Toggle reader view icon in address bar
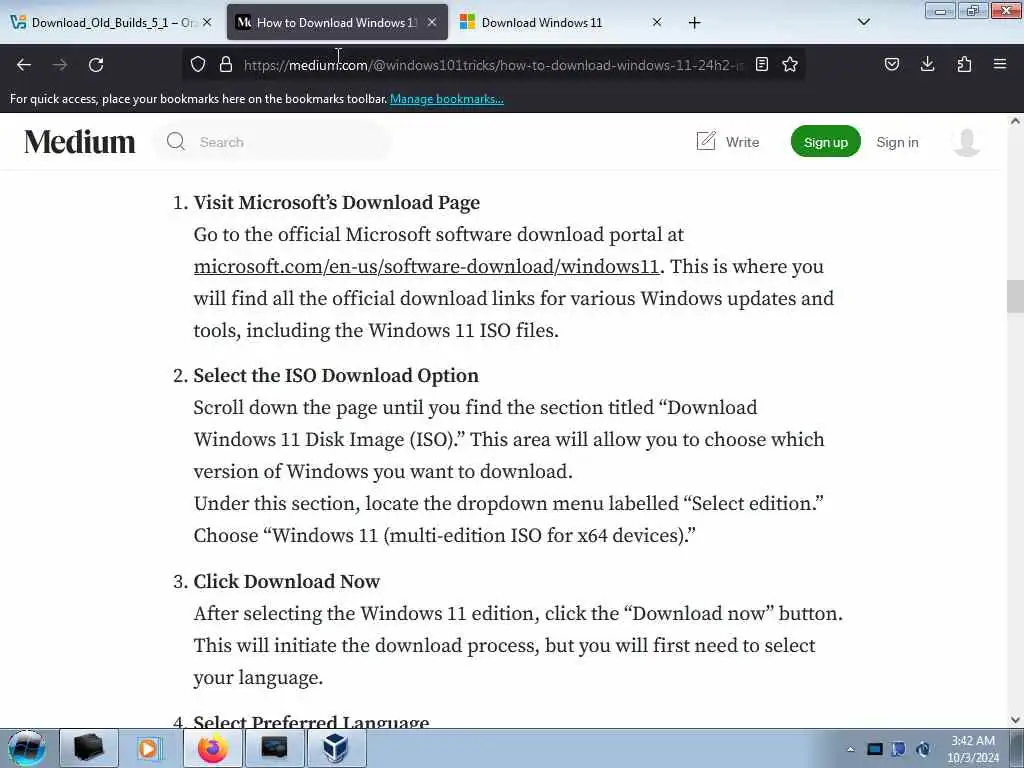 [x=761, y=64]
